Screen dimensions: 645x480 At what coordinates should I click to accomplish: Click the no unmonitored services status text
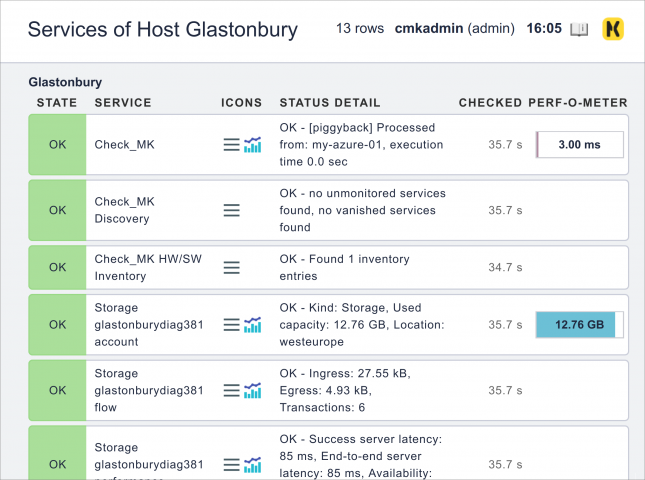click(x=363, y=210)
